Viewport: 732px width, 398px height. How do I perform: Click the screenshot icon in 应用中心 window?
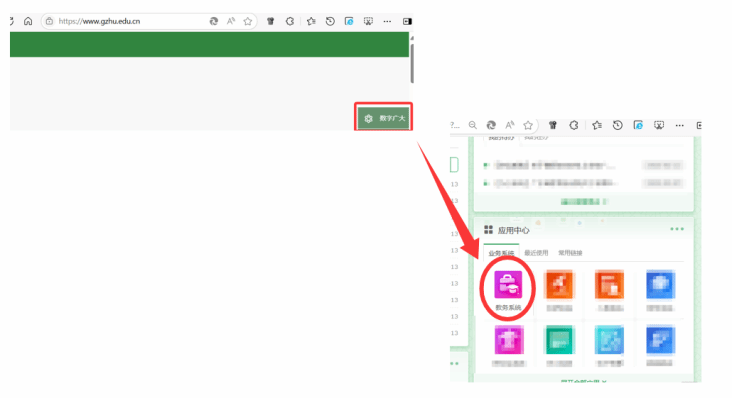pos(659,125)
